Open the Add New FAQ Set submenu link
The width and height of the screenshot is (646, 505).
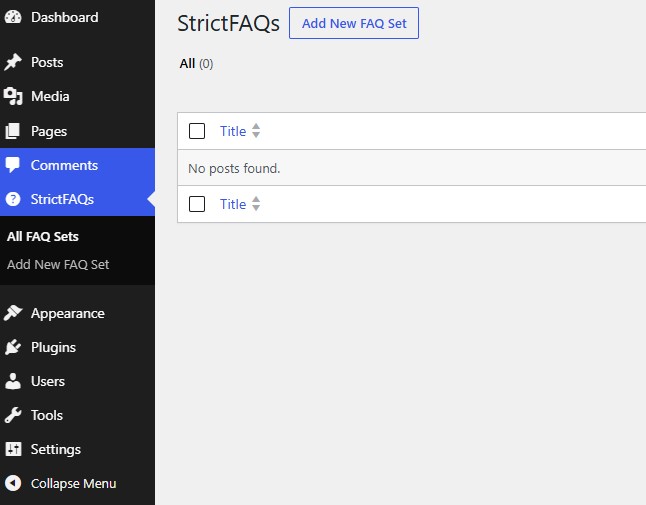[x=58, y=264]
